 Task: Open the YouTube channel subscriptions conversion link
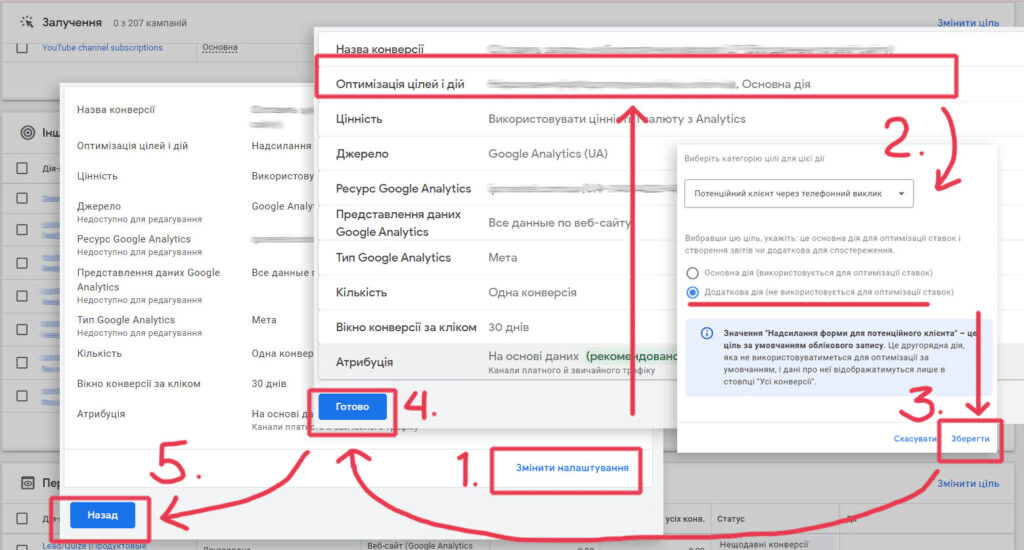click(102, 47)
